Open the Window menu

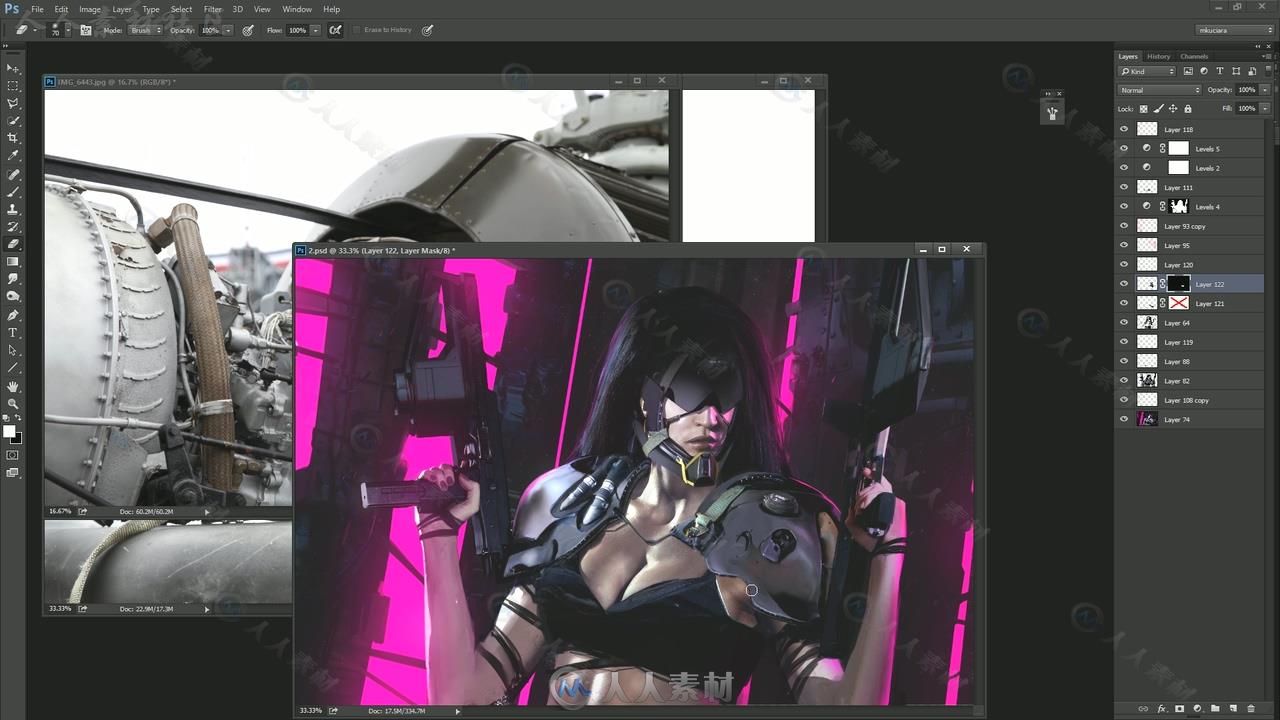(x=297, y=9)
